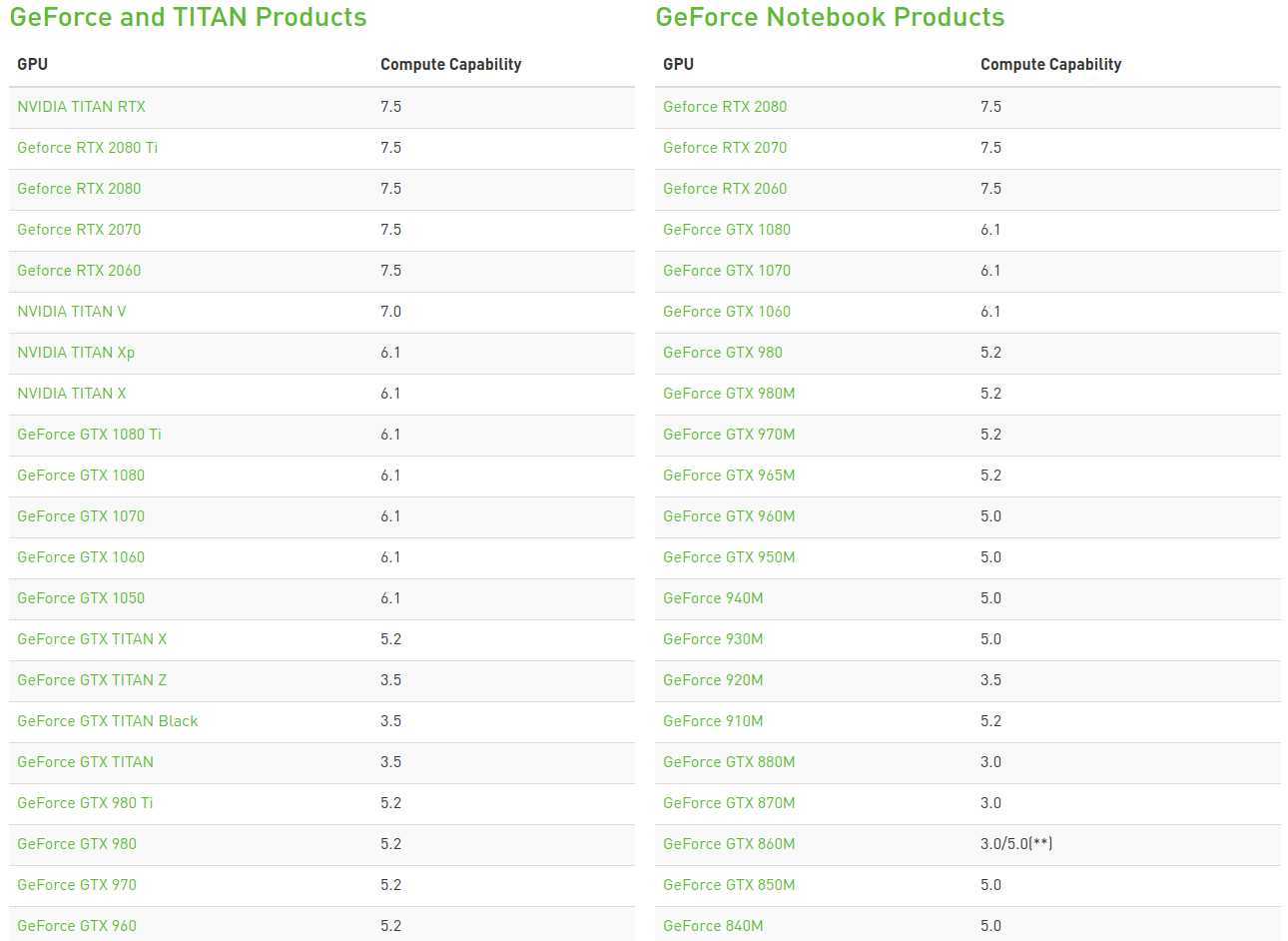Click GeForce GTX 980 in TITAN Products table
This screenshot has height=941, width=1288.
77,844
